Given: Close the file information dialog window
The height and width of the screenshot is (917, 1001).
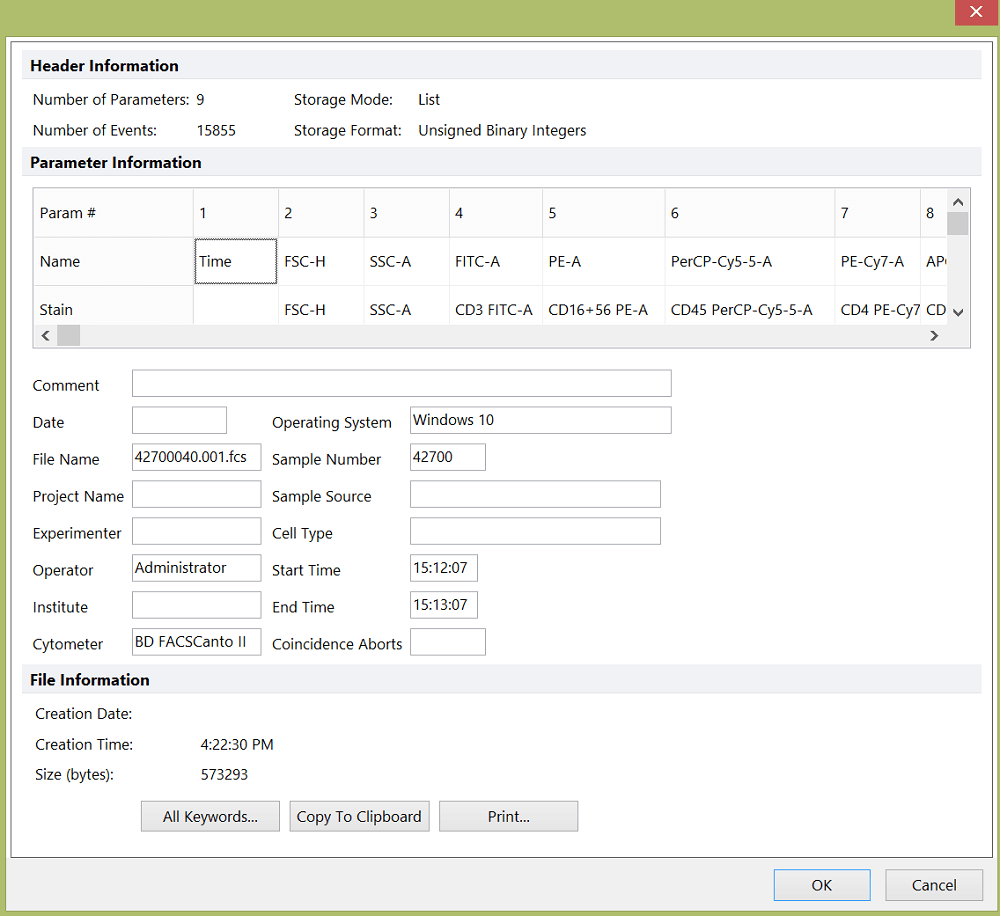Looking at the screenshot, I should pos(976,11).
